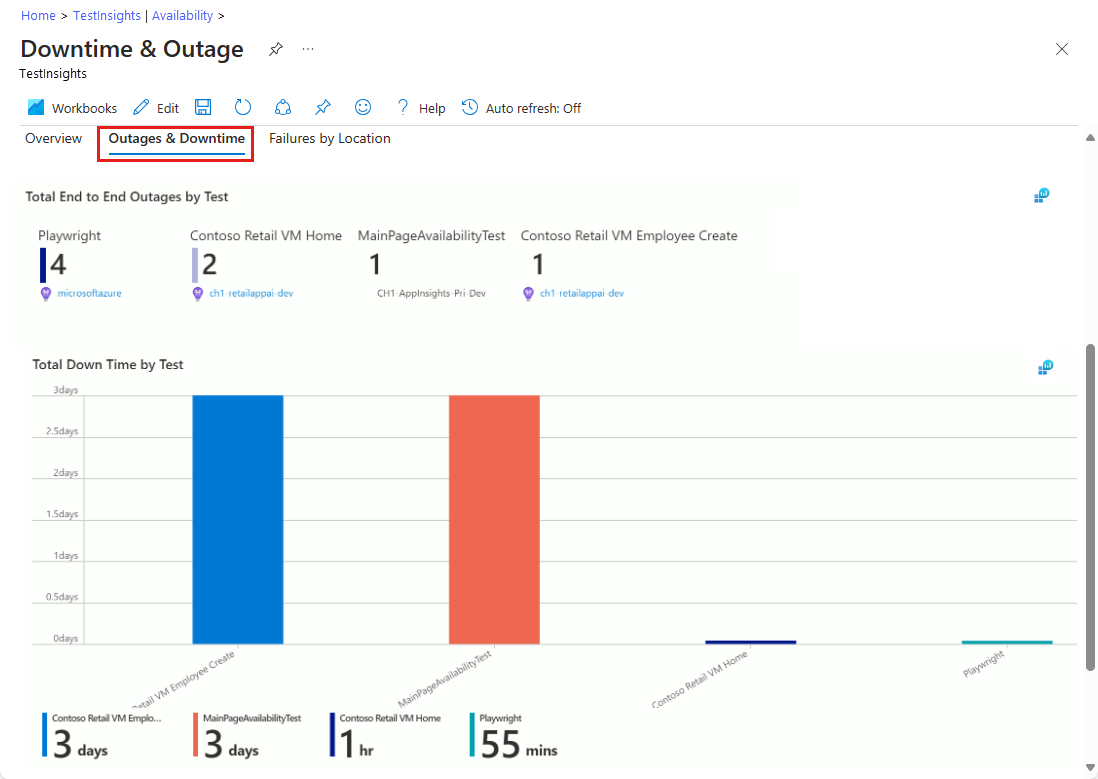This screenshot has width=1098, height=779.
Task: Switch to the Overview tab
Action: pos(53,139)
